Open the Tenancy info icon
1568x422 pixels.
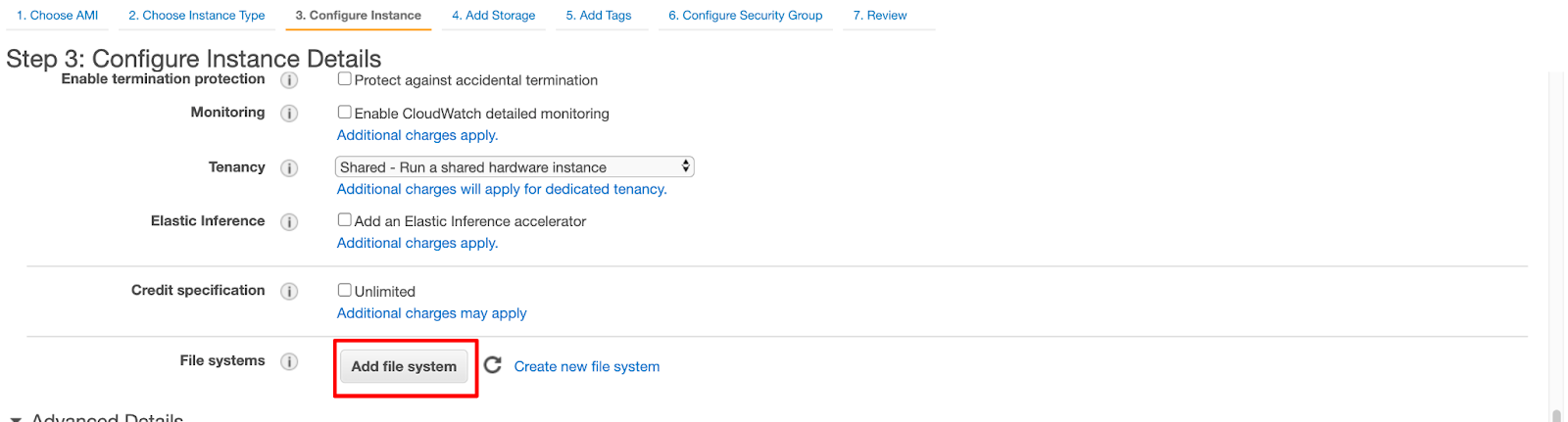(x=289, y=168)
